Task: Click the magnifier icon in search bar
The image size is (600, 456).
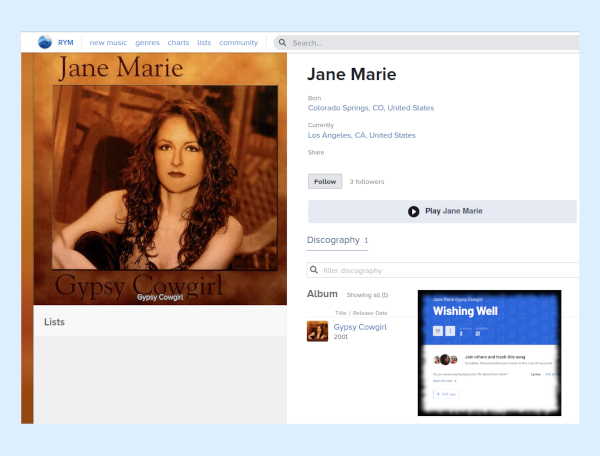Action: [x=282, y=42]
